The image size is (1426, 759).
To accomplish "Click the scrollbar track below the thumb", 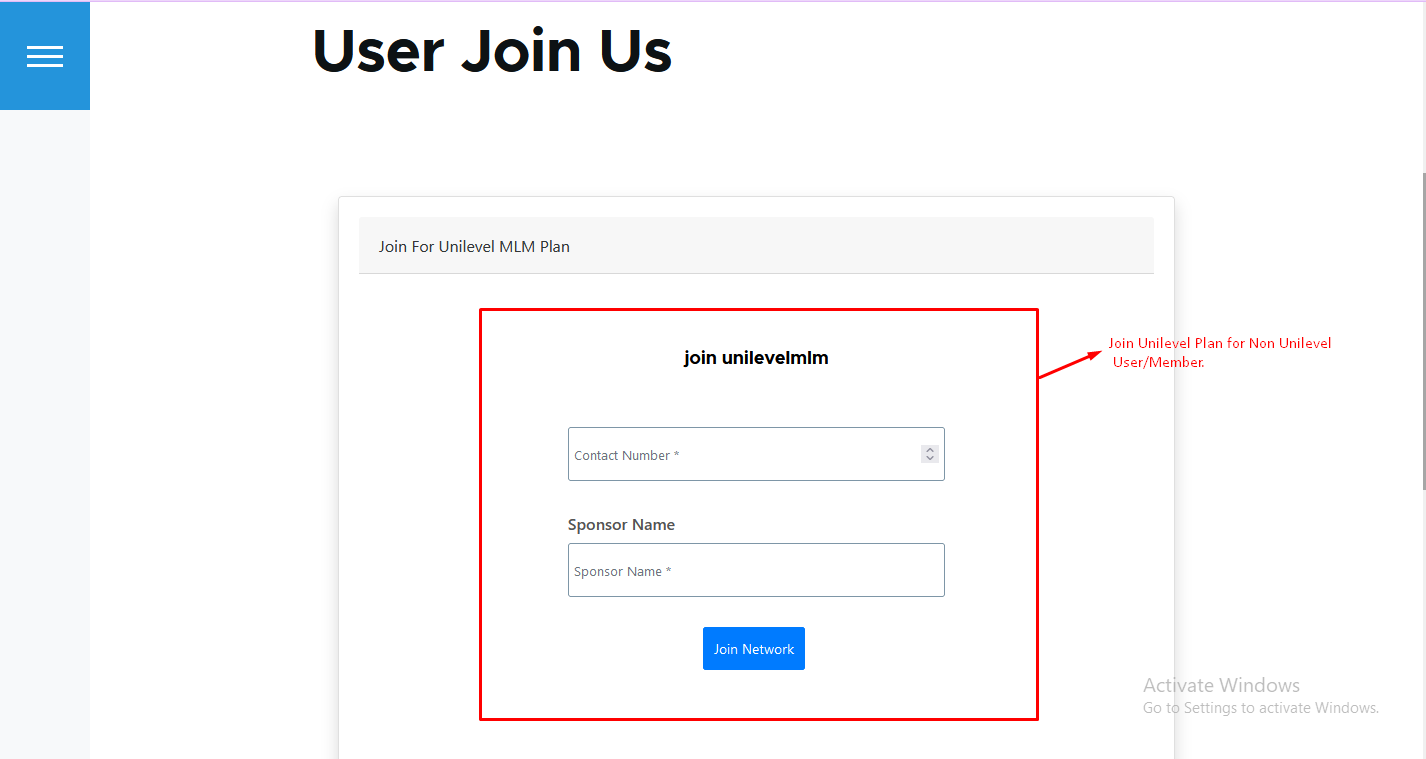I will 1423,620.
